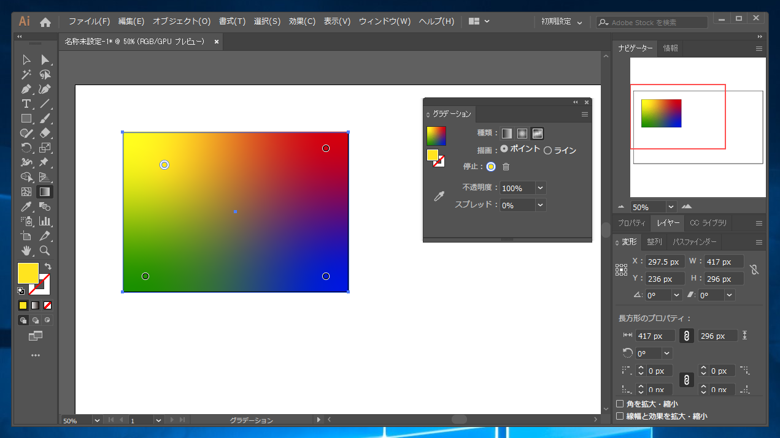Select the Symbol Sprayer tool
Viewport: 780px width, 438px height.
26,221
